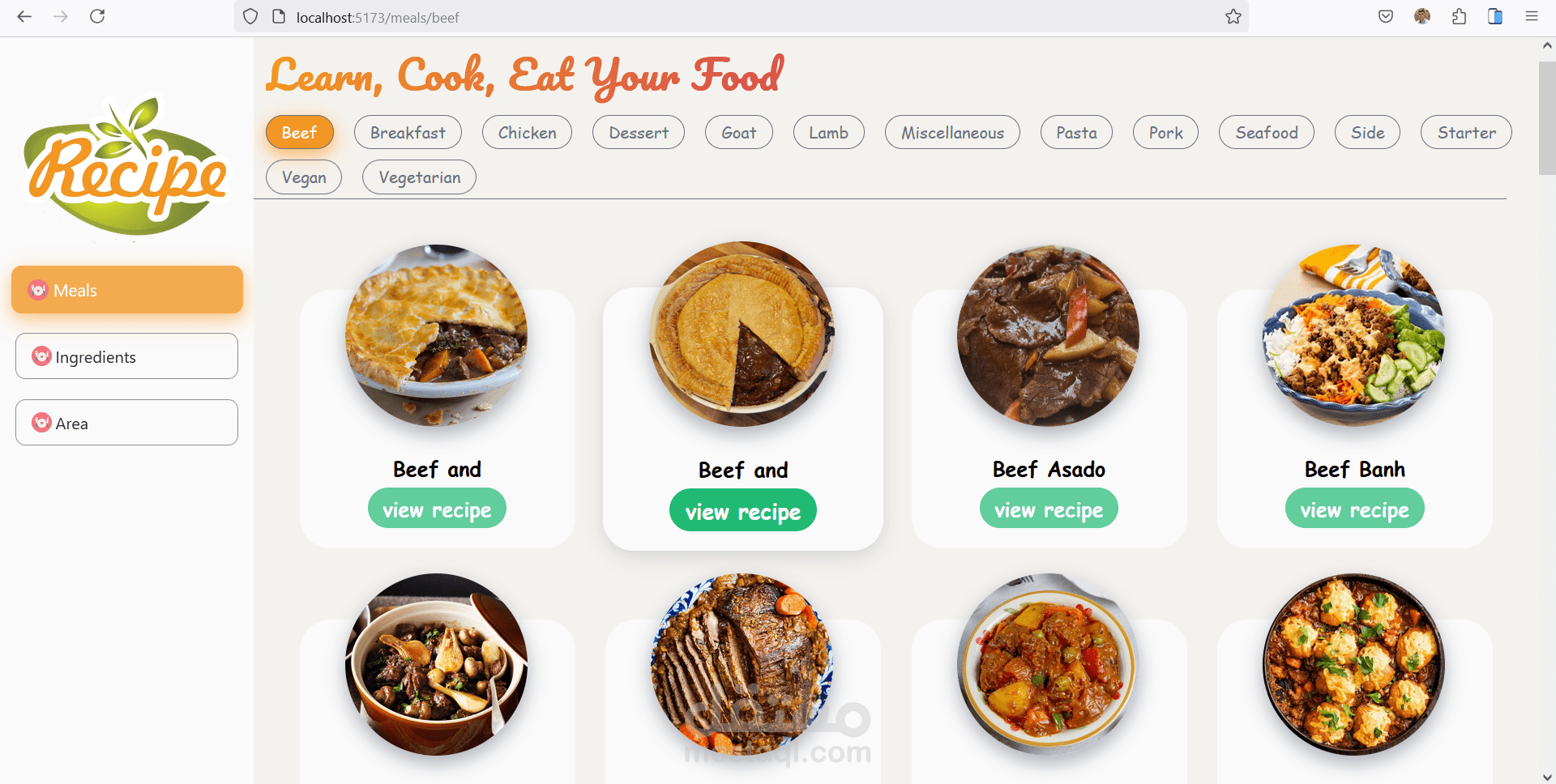Select the Meals sidebar item
The width and height of the screenshot is (1556, 784).
tap(127, 289)
